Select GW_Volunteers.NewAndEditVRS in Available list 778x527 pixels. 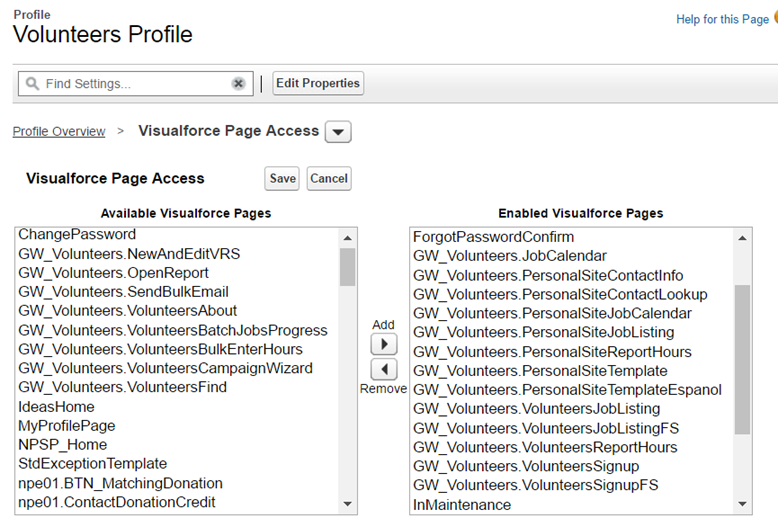177,254
